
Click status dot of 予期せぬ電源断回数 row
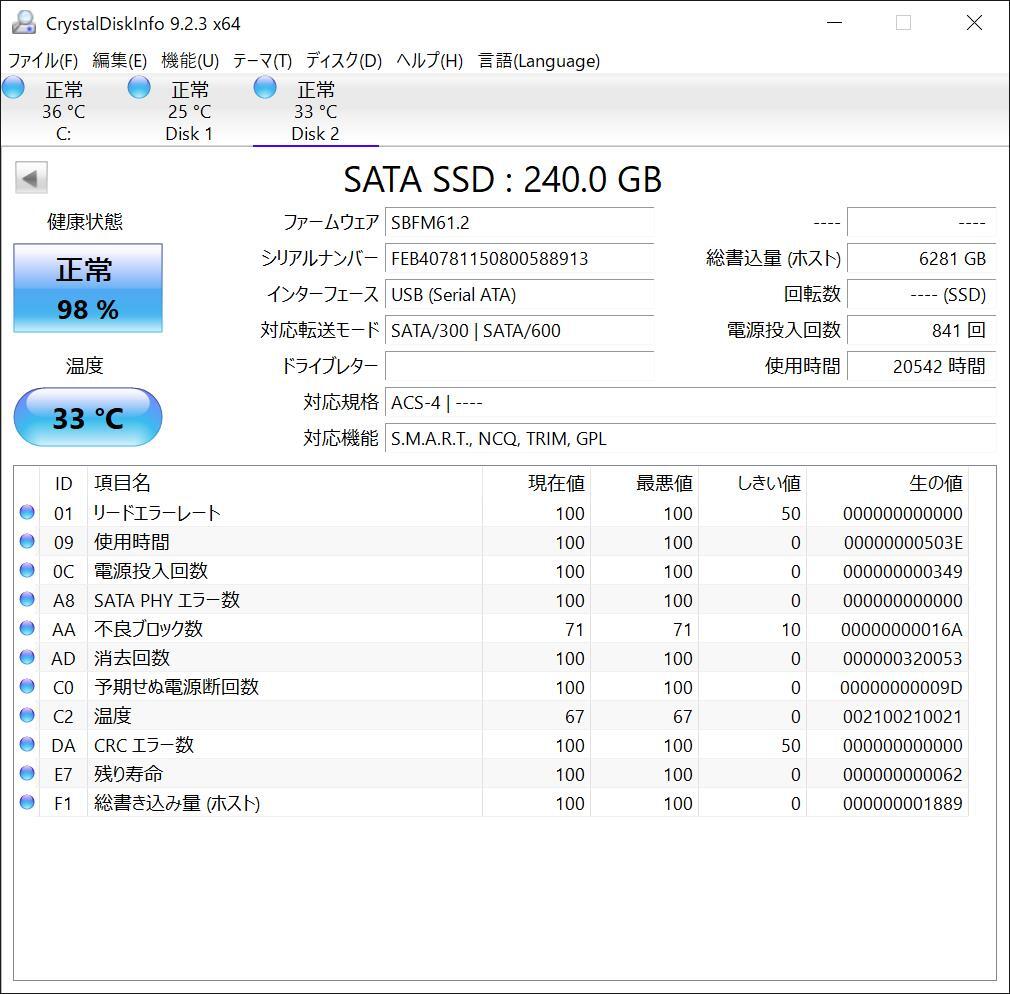tap(27, 686)
